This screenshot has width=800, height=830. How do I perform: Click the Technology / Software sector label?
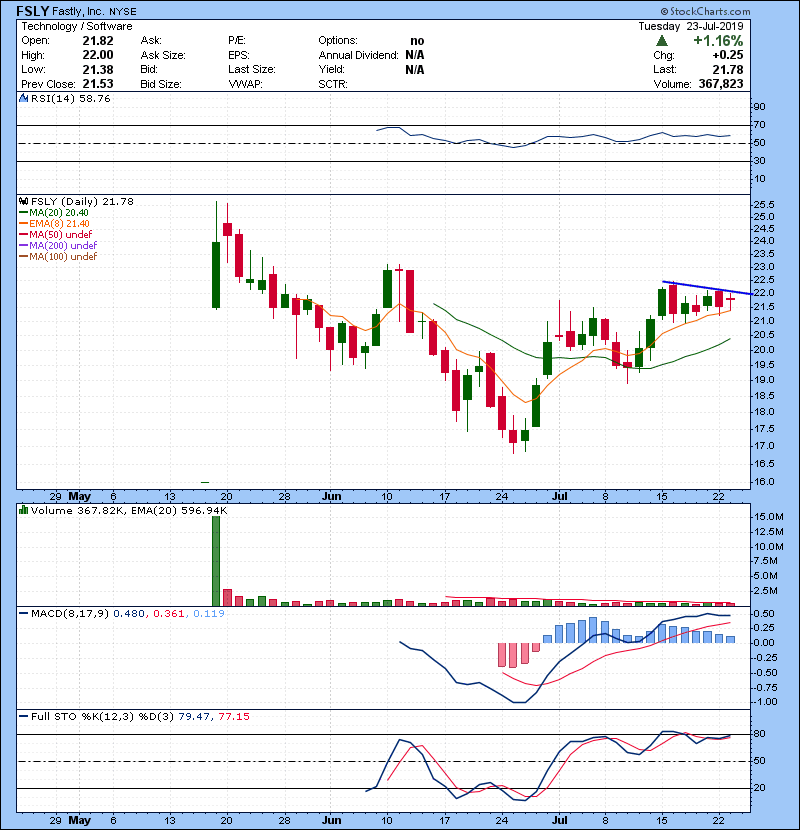pyautogui.click(x=77, y=26)
